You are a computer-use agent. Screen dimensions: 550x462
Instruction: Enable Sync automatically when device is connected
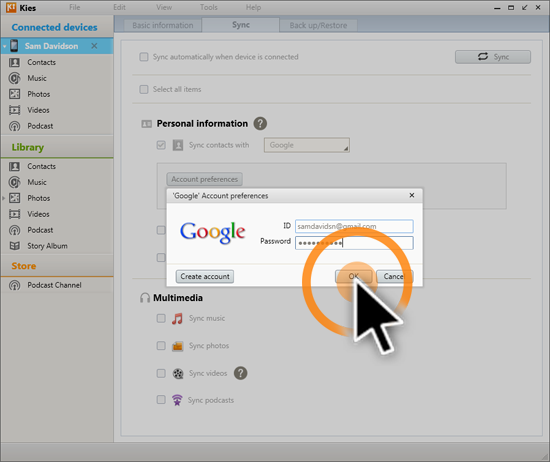click(144, 57)
